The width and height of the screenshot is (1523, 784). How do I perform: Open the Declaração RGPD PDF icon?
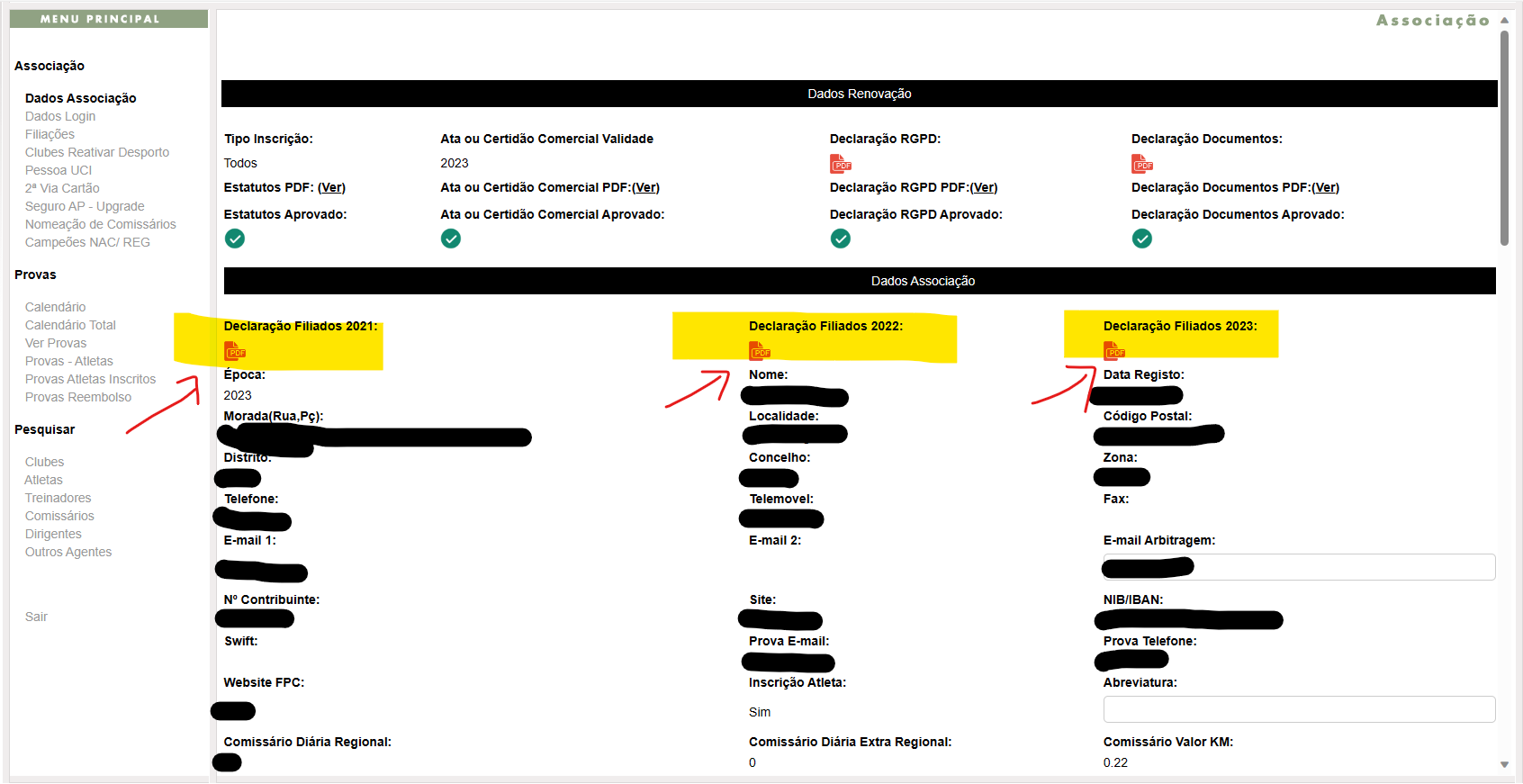tap(840, 164)
